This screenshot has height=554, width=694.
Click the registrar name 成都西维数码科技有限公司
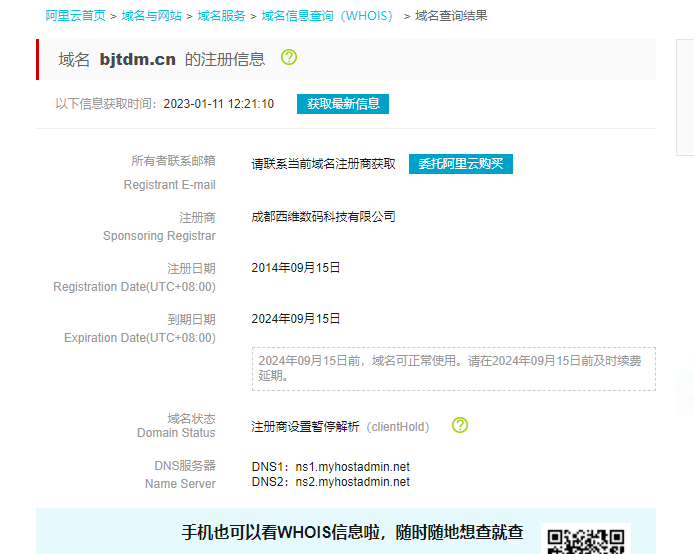point(323,216)
